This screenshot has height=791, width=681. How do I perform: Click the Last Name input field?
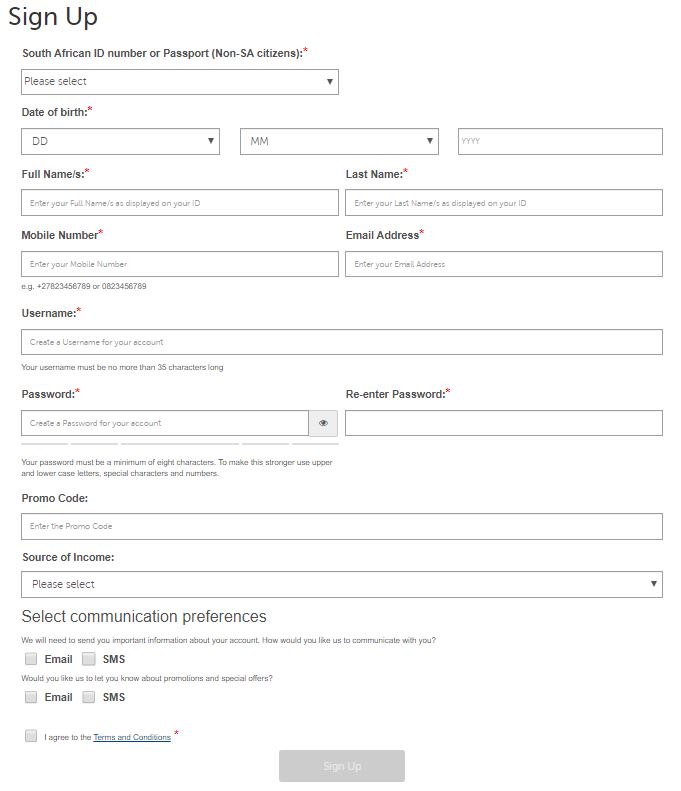click(503, 203)
